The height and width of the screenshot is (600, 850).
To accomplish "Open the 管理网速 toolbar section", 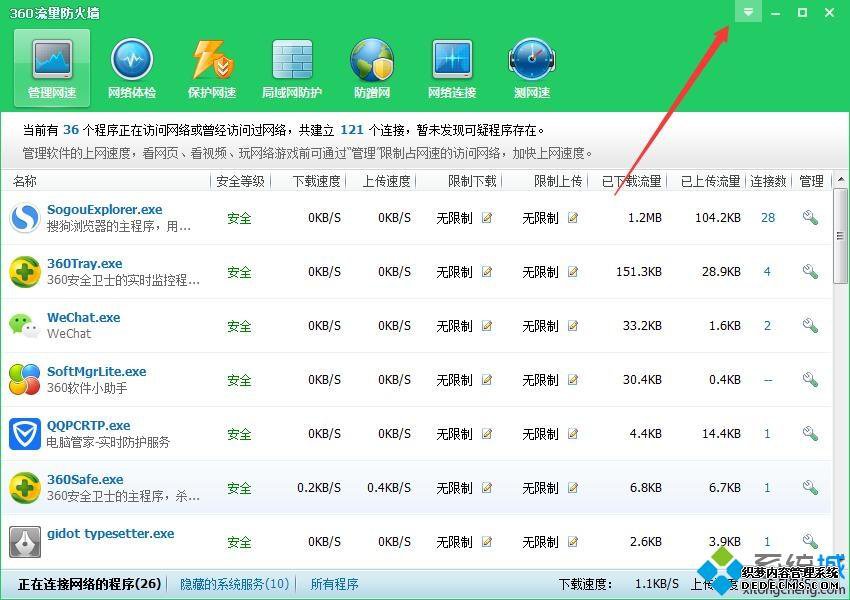I will tap(52, 67).
